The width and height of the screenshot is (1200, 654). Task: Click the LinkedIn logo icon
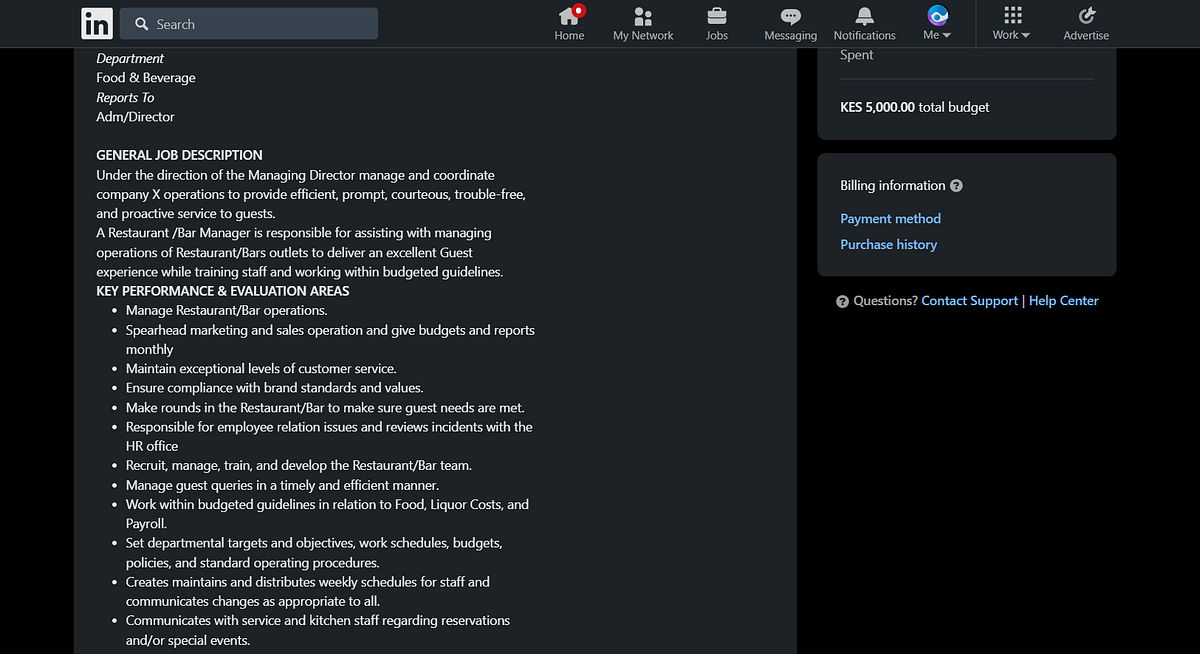[x=97, y=23]
